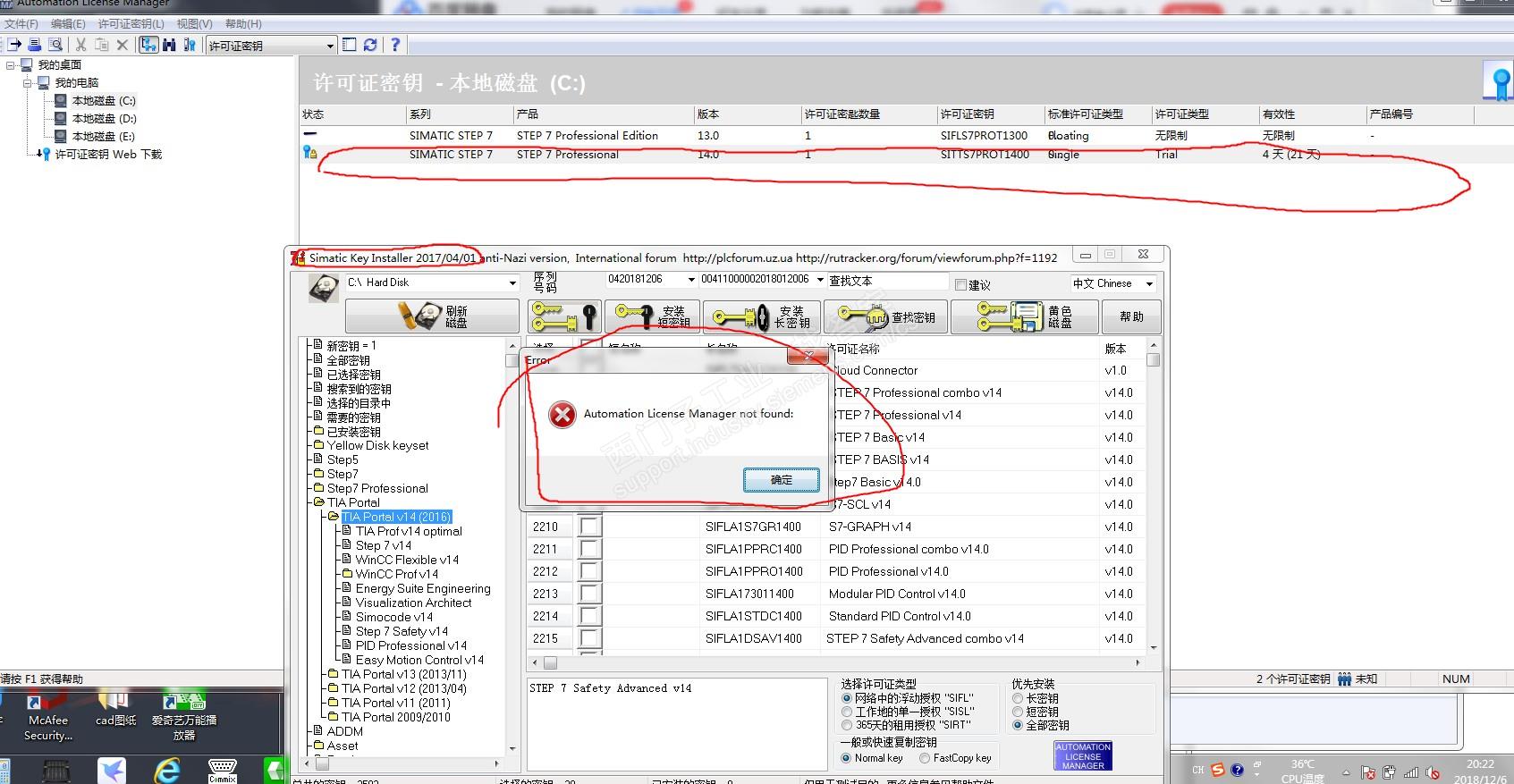This screenshot has width=1514, height=784.
Task: Open print preview from License Manager toolbar
Action: (55, 45)
